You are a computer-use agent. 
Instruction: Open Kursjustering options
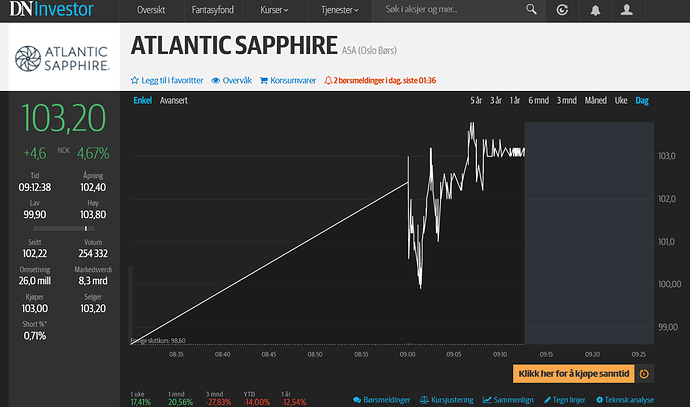445,400
